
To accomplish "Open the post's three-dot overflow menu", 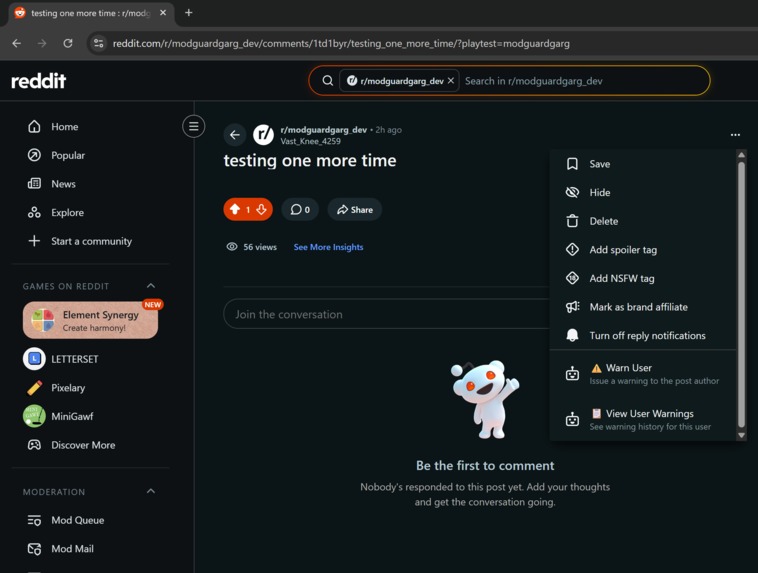I will click(x=735, y=135).
